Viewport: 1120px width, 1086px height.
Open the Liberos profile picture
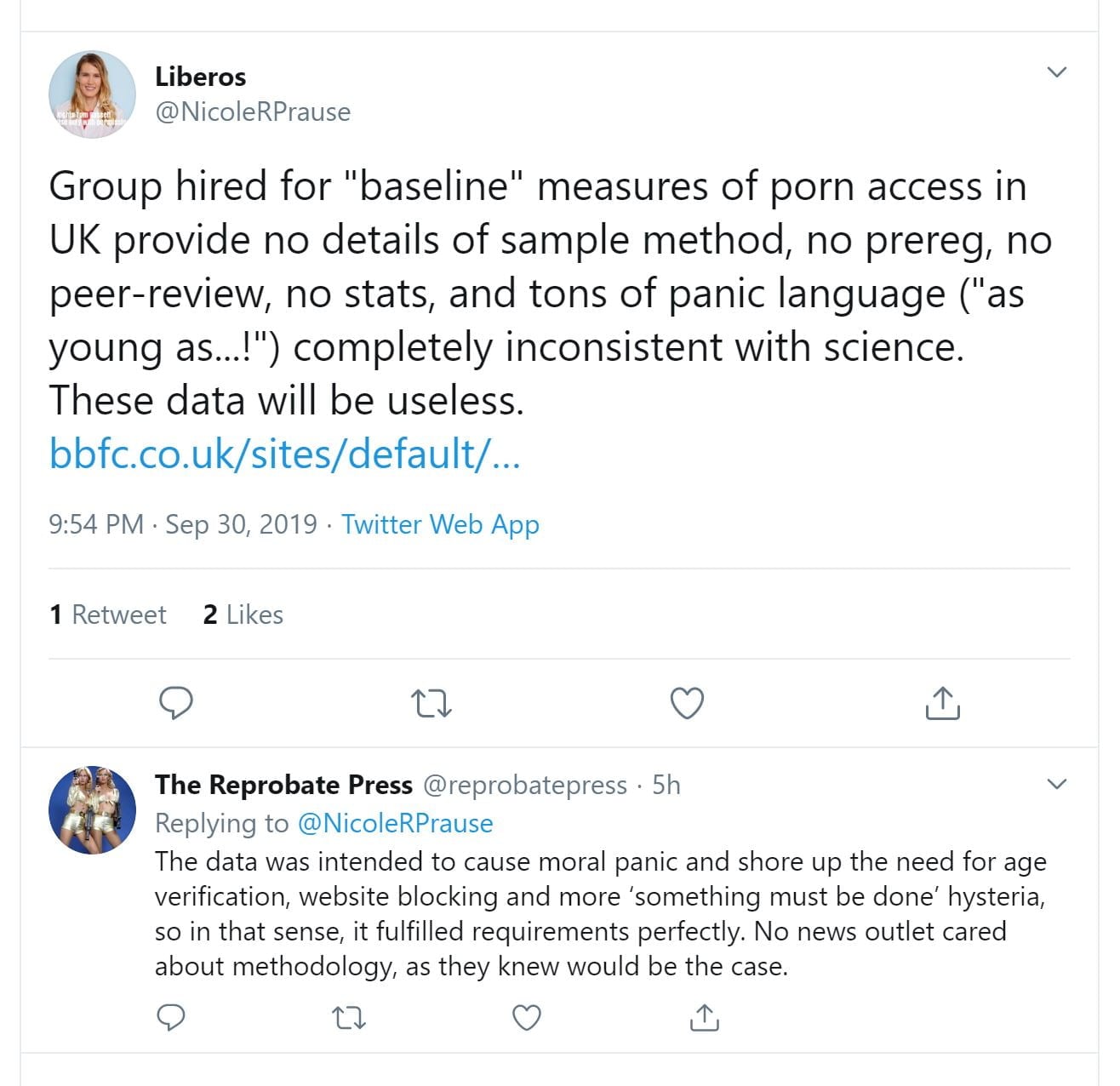(x=92, y=94)
